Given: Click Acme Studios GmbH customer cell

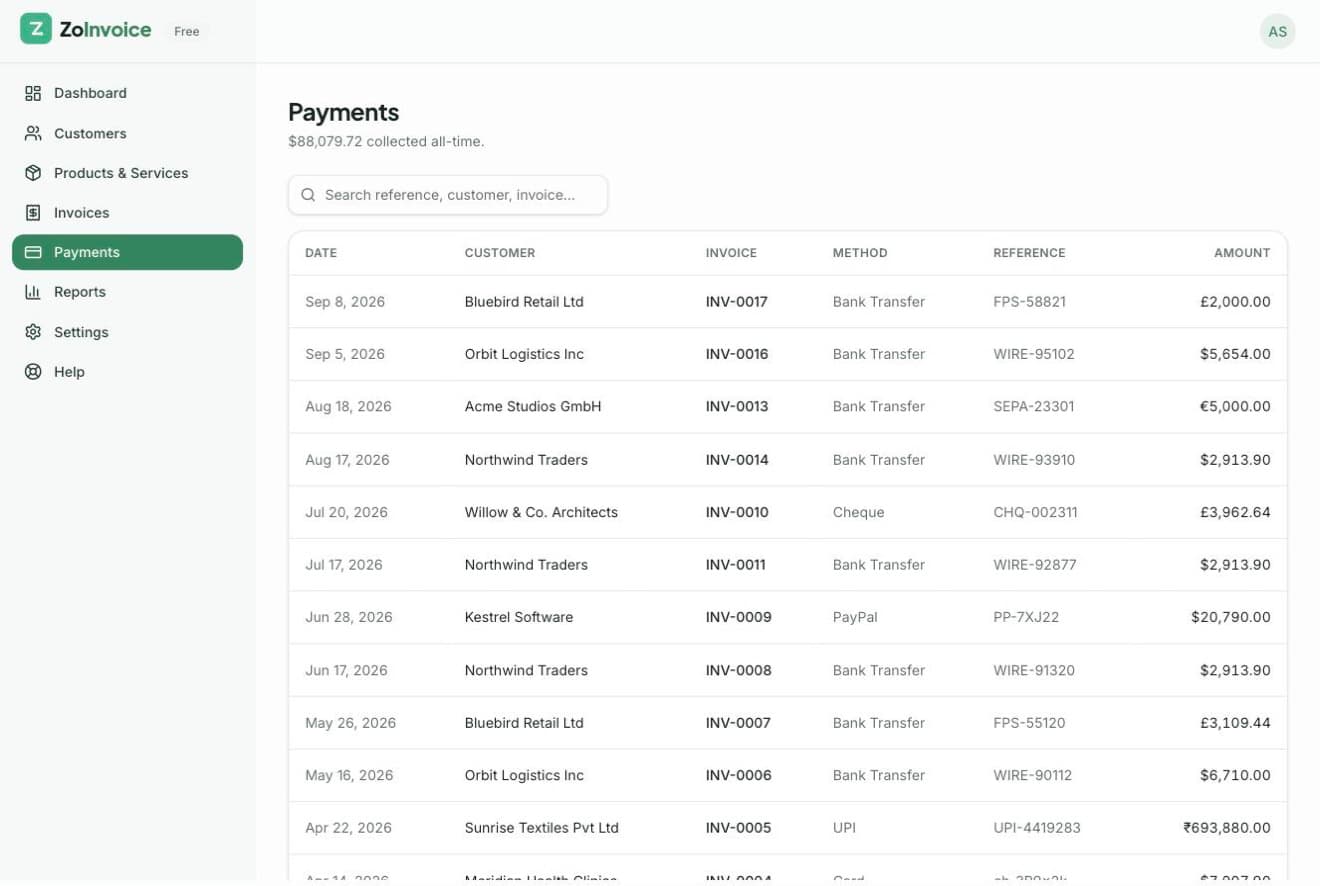Looking at the screenshot, I should tap(533, 407).
